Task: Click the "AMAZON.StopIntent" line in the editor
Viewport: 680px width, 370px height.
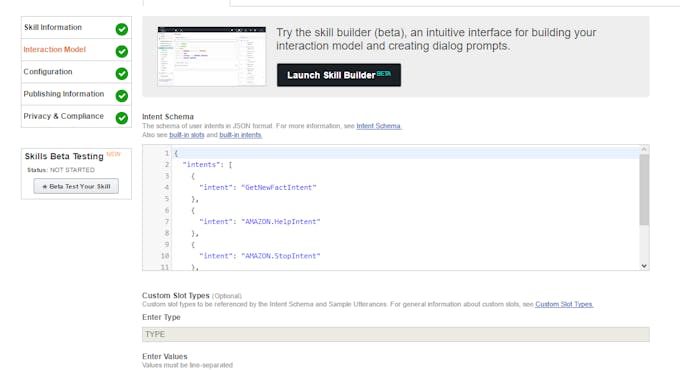Action: tap(260, 256)
